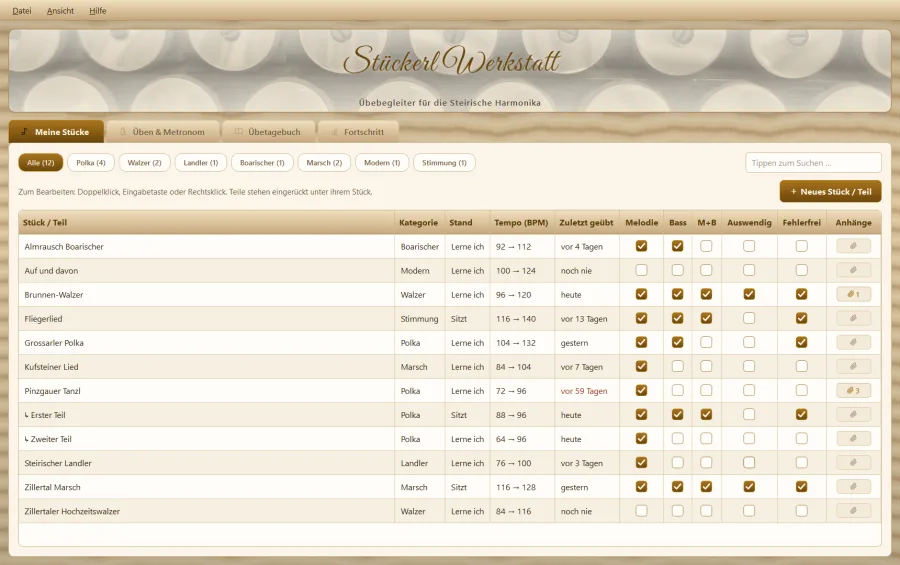Open attachments for Fliegerlied
The image size is (900, 565).
(854, 319)
